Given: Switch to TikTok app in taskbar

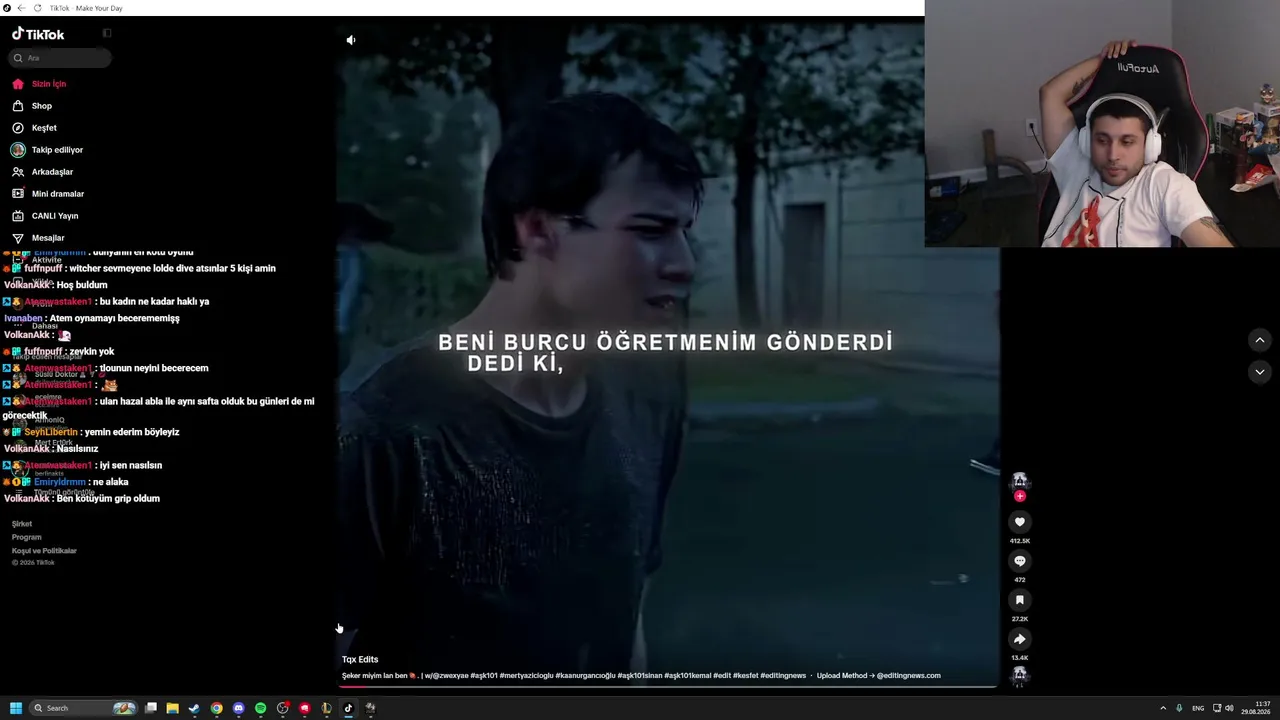Looking at the screenshot, I should [348, 708].
